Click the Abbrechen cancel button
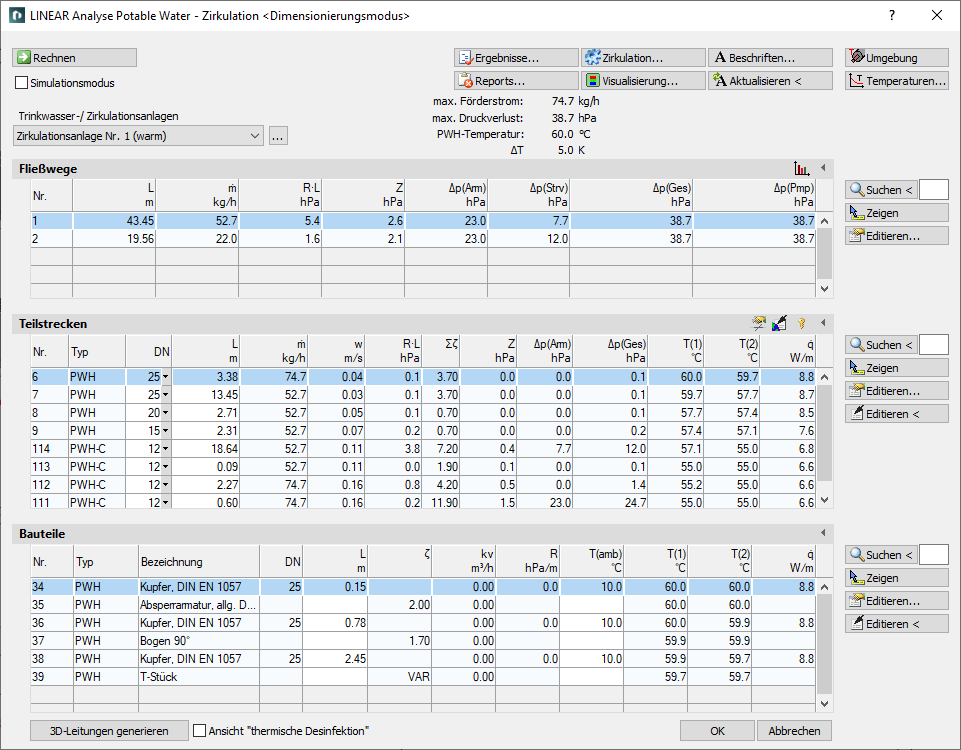This screenshot has width=961, height=750. pyautogui.click(x=794, y=731)
